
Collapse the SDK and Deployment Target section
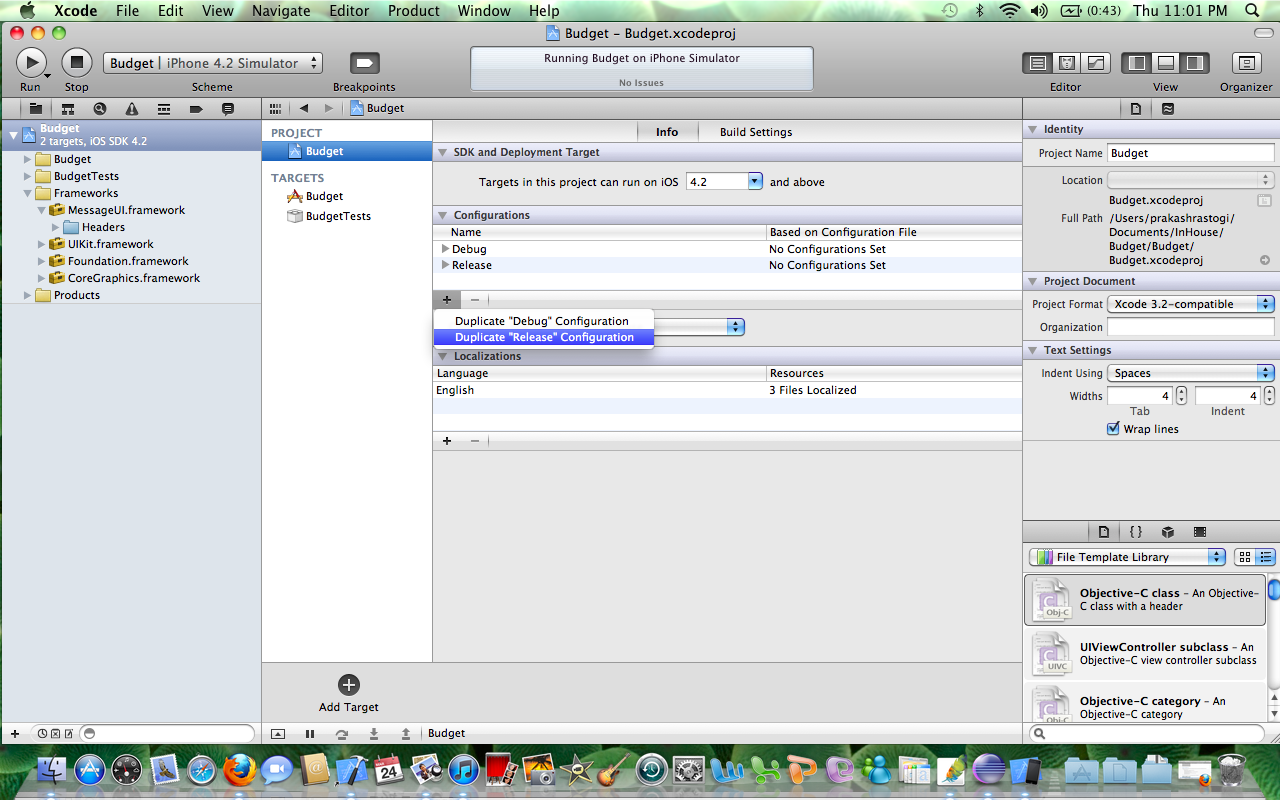tap(443, 152)
